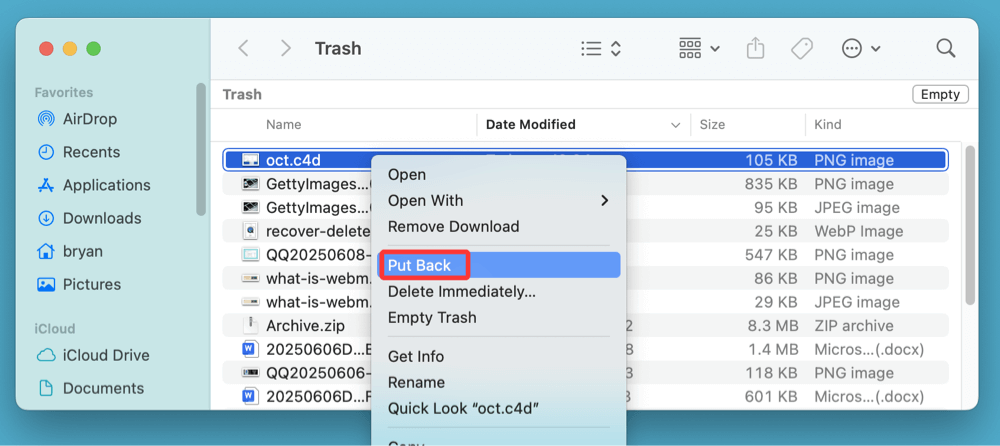Select the what-is-webm PNG image row
Image resolution: width=1000 pixels, height=446 pixels.
point(585,278)
